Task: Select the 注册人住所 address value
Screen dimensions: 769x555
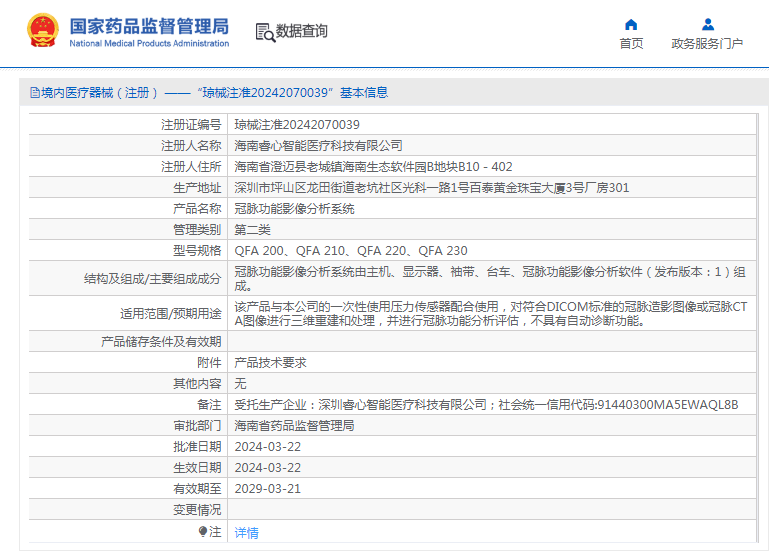Action: (x=373, y=167)
